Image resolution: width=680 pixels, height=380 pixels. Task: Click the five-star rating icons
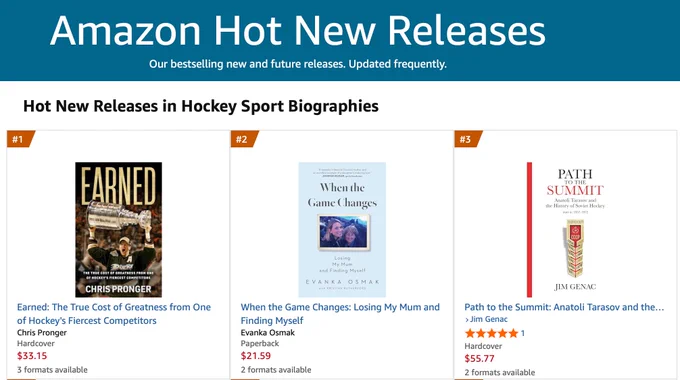(491, 333)
